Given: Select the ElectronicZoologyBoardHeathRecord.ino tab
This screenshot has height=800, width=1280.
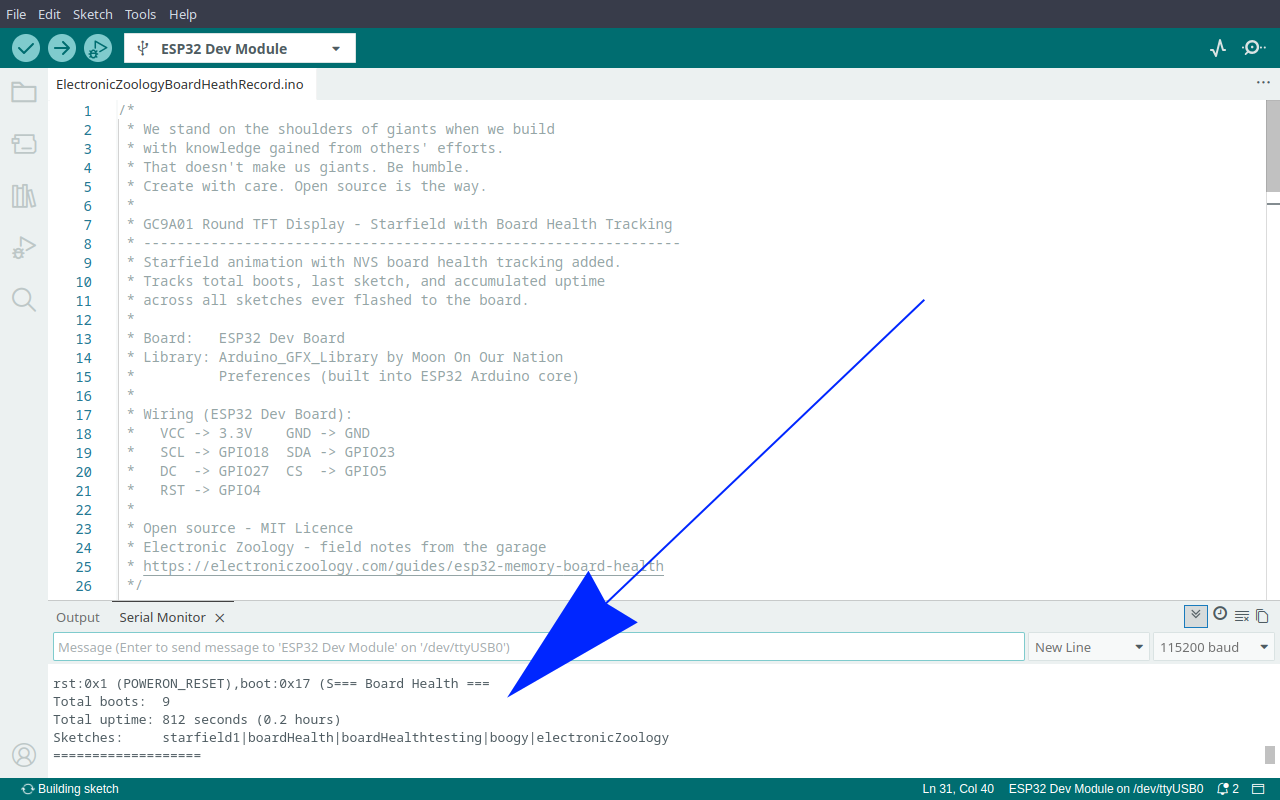Looking at the screenshot, I should click(180, 84).
